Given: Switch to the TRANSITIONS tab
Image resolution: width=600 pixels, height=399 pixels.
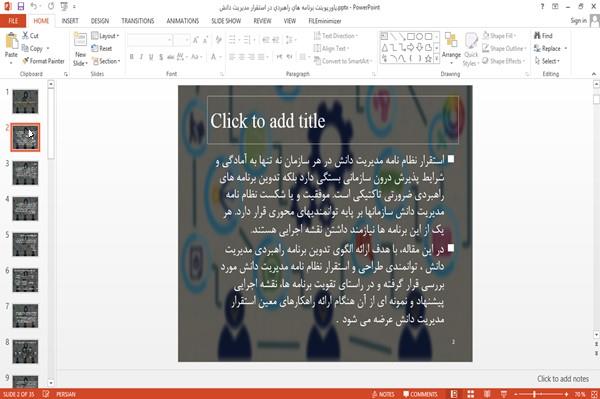Looking at the screenshot, I should click(x=138, y=21).
